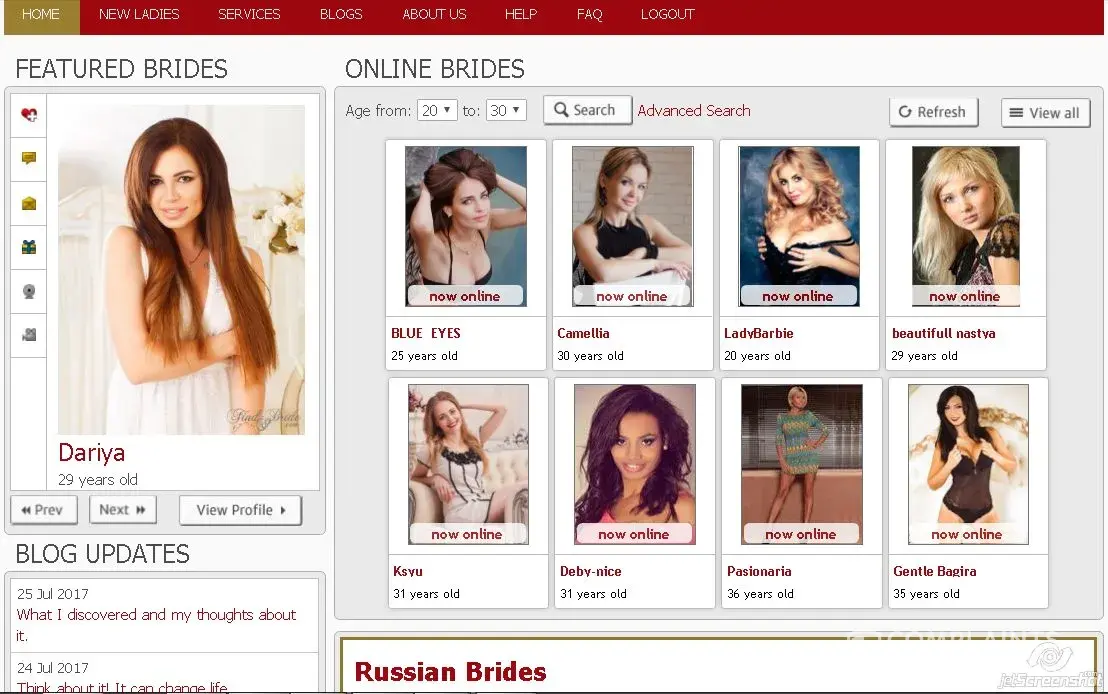Click the '36 years old' text under Pasionaria

pos(760,594)
